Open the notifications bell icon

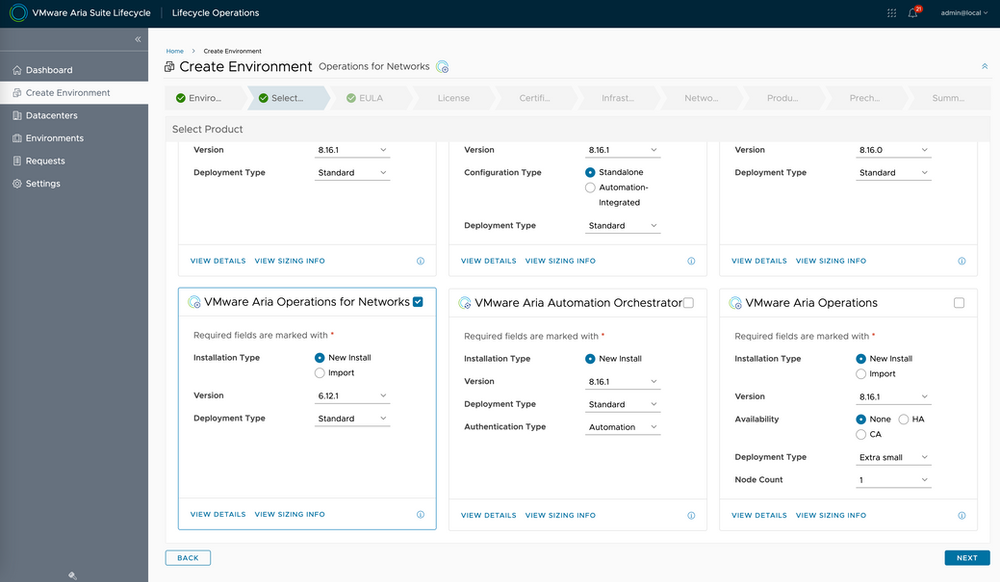(x=913, y=13)
